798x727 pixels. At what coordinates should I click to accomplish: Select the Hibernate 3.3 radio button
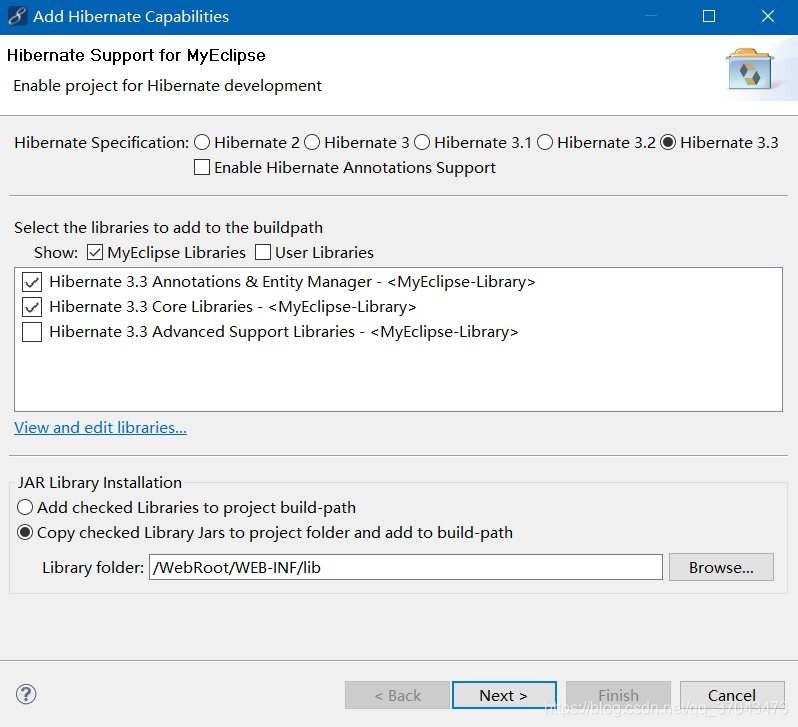[x=668, y=143]
